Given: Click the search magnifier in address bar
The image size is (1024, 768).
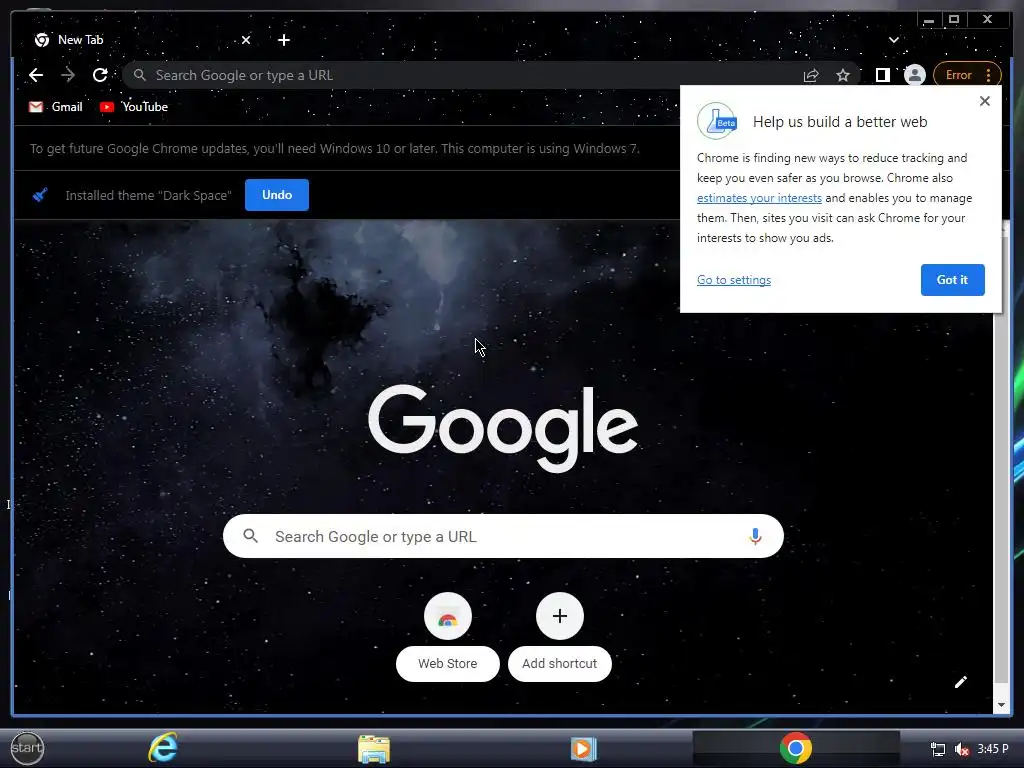Looking at the screenshot, I should tap(140, 75).
